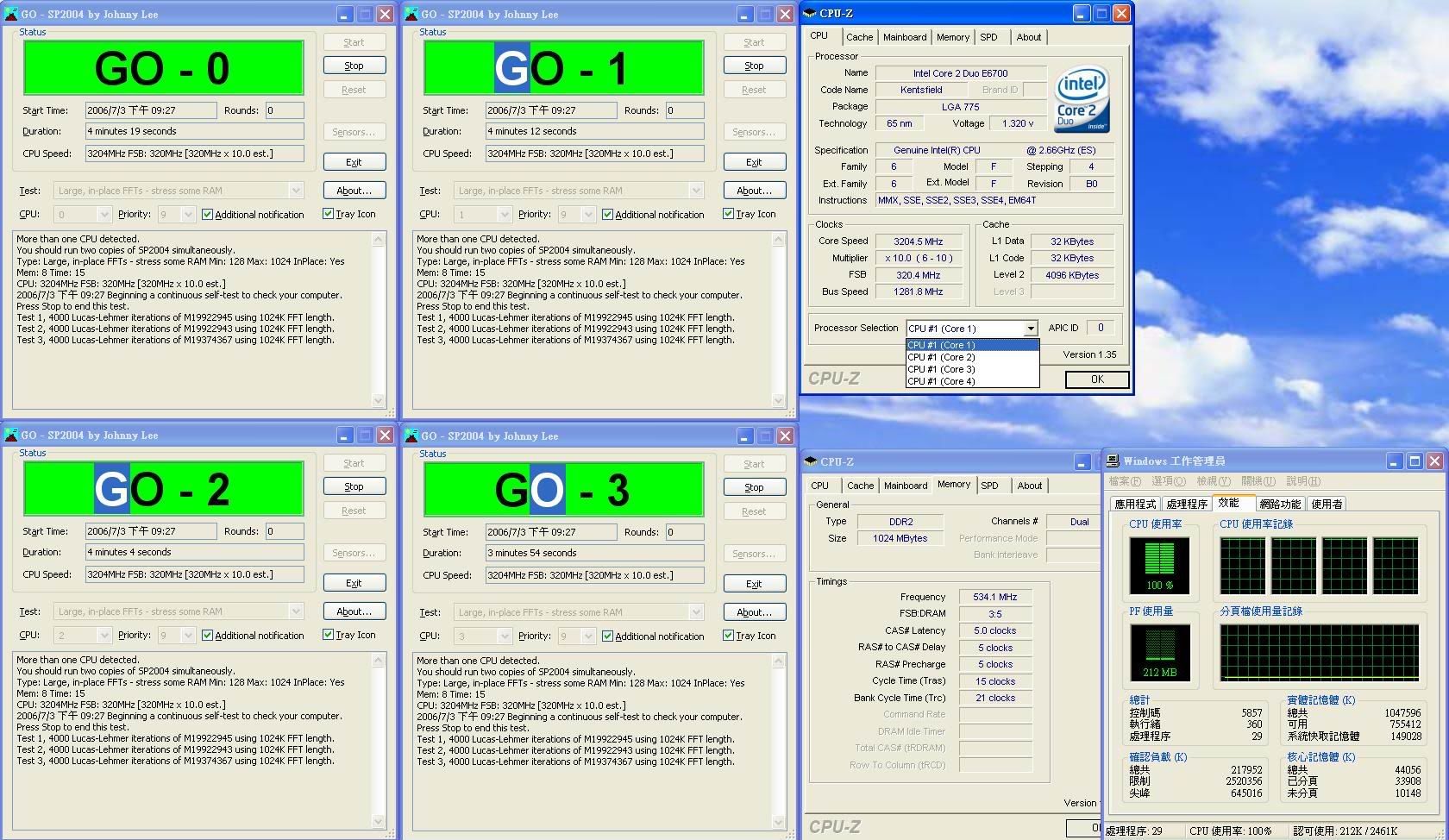Image resolution: width=1449 pixels, height=840 pixels.
Task: Toggle Additional notification in GO-3 window
Action: tap(607, 636)
